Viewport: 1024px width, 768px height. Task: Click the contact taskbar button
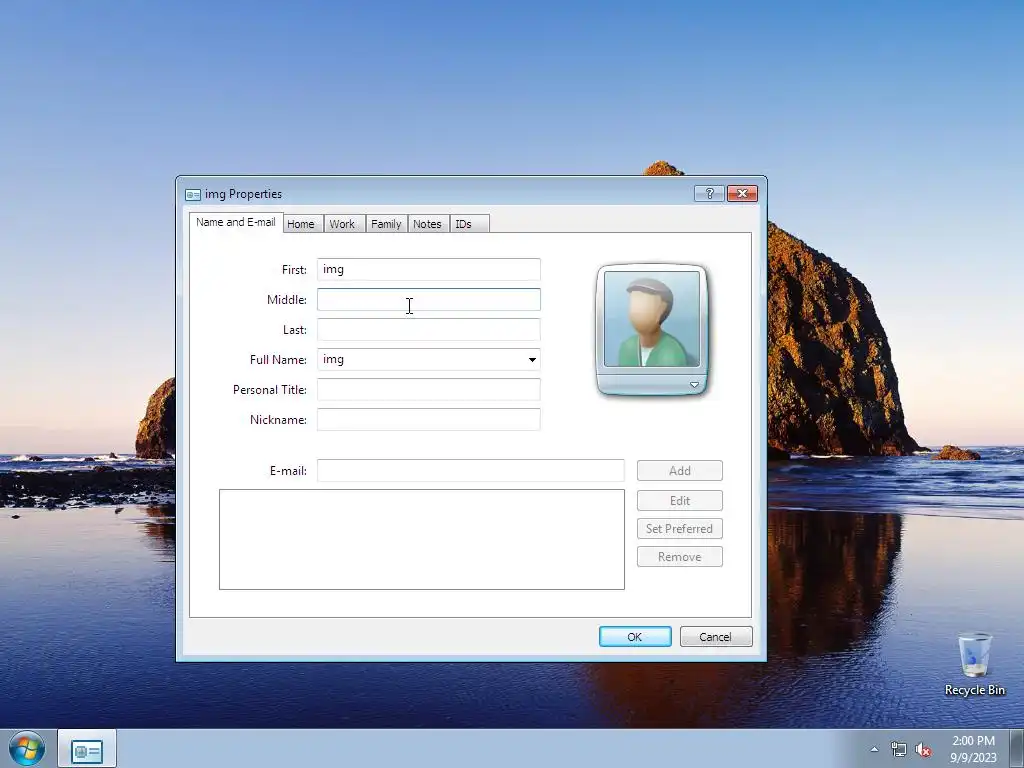(87, 750)
